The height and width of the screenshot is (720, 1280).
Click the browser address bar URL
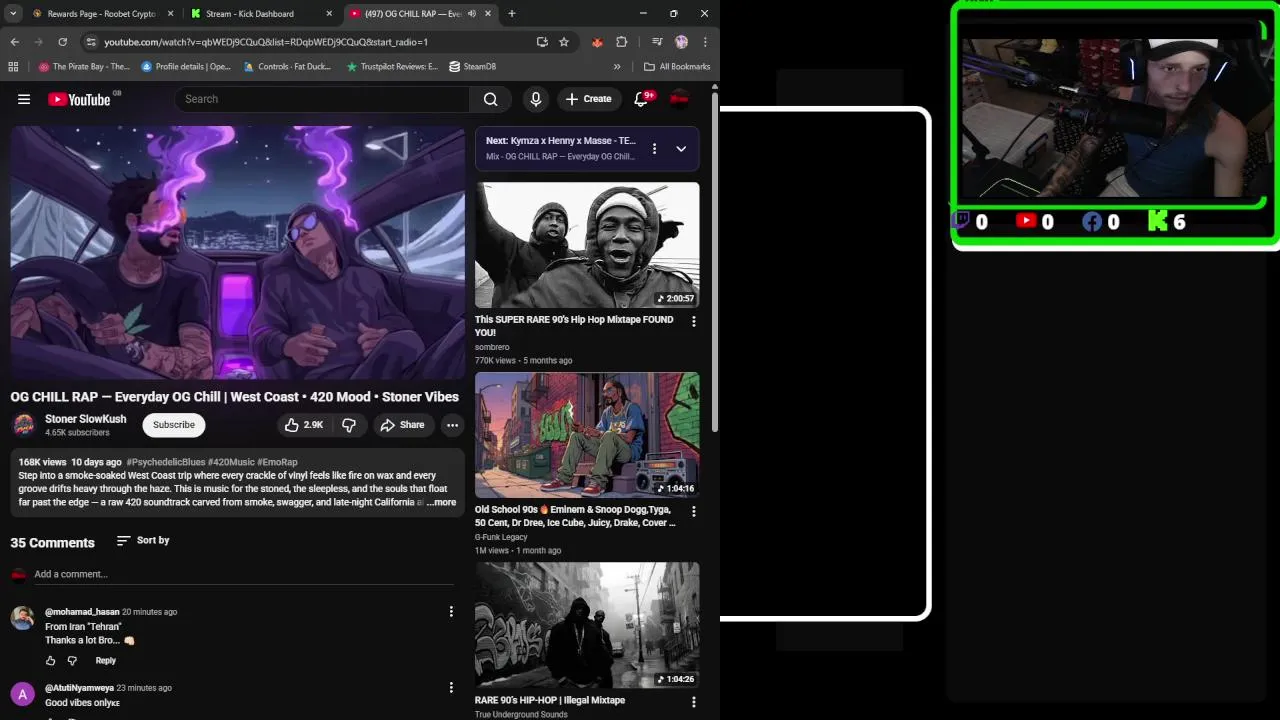(266, 42)
